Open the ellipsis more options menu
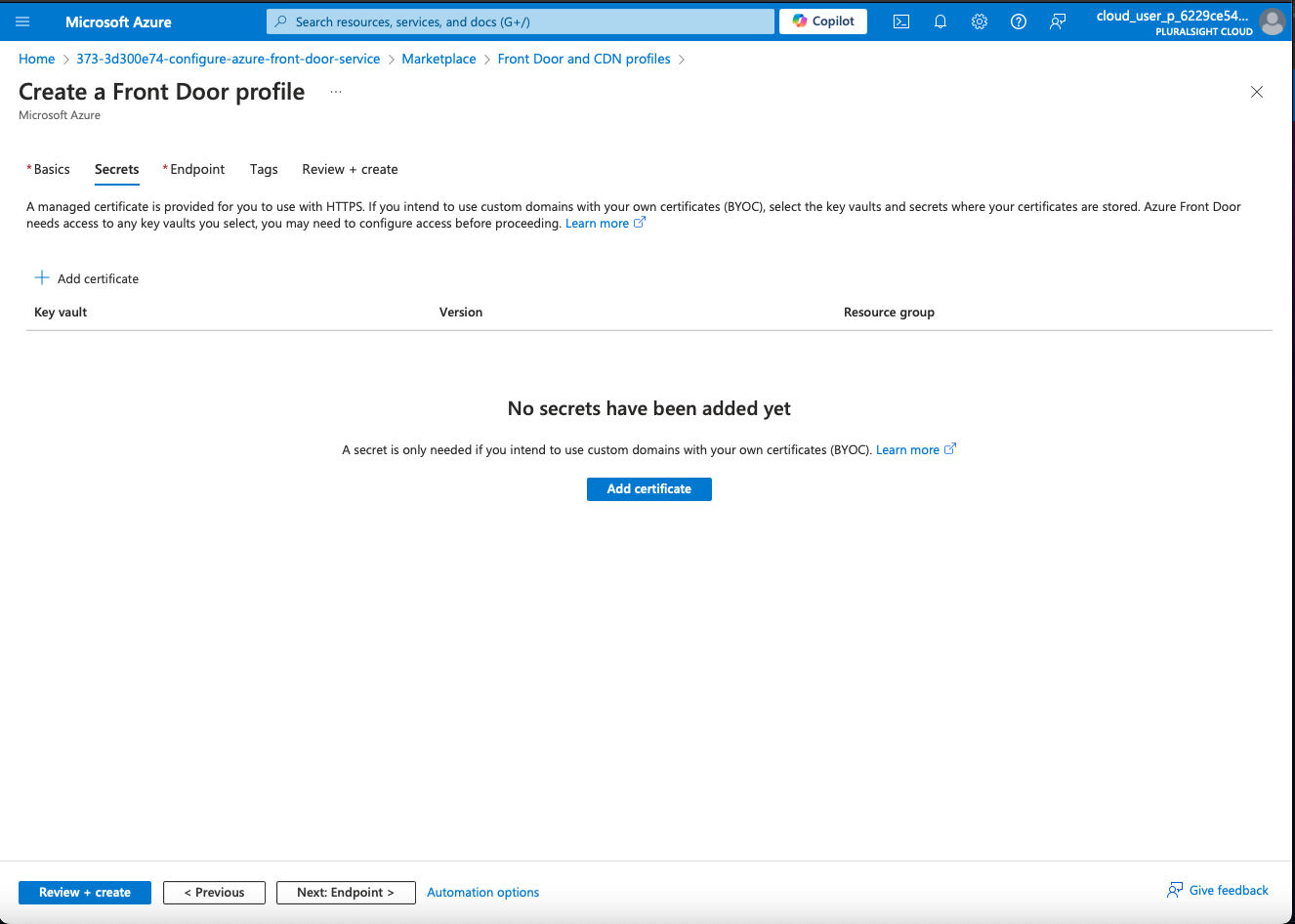Viewport: 1295px width, 924px height. point(336,92)
